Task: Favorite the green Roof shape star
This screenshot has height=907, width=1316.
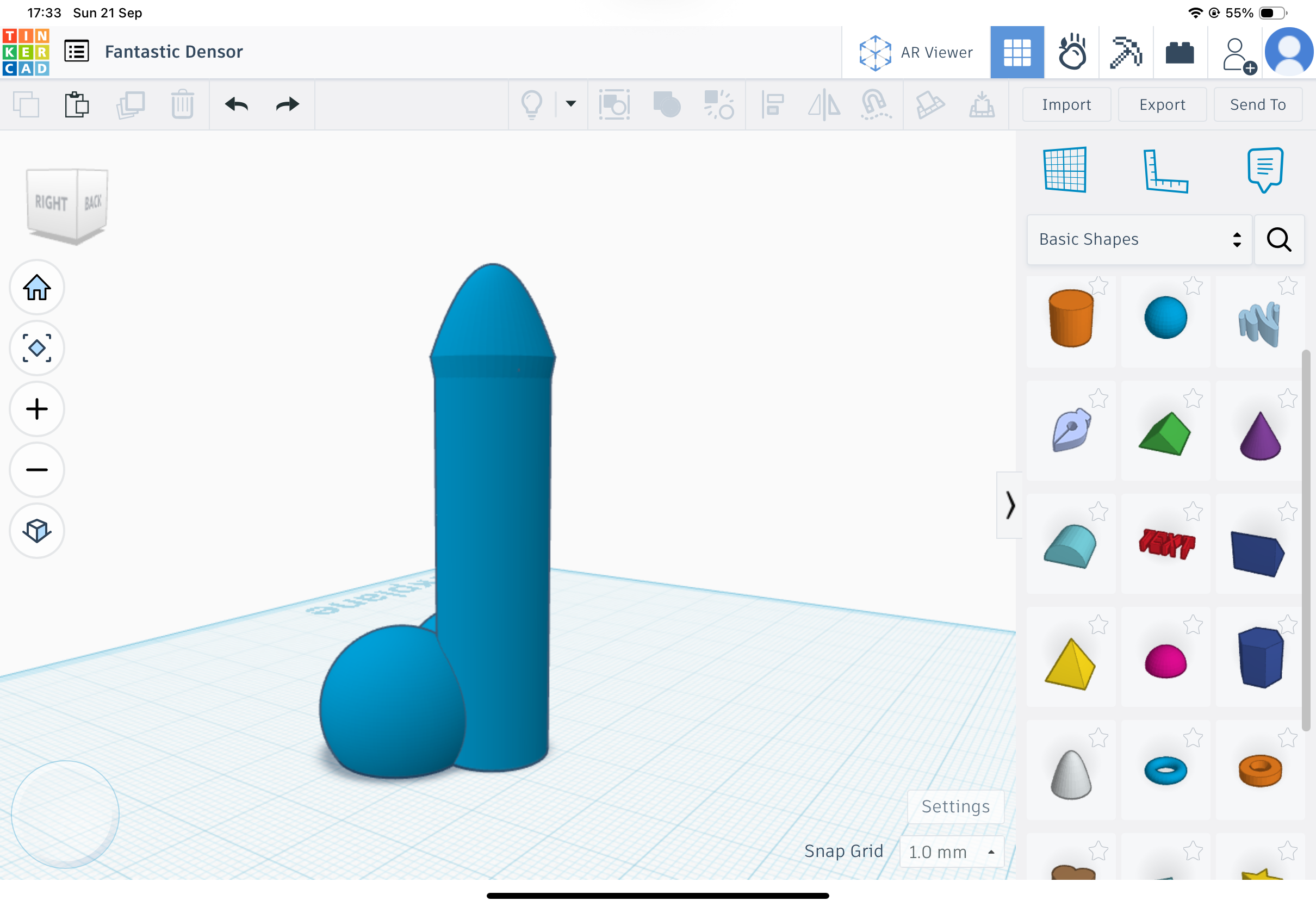Action: click(1193, 399)
